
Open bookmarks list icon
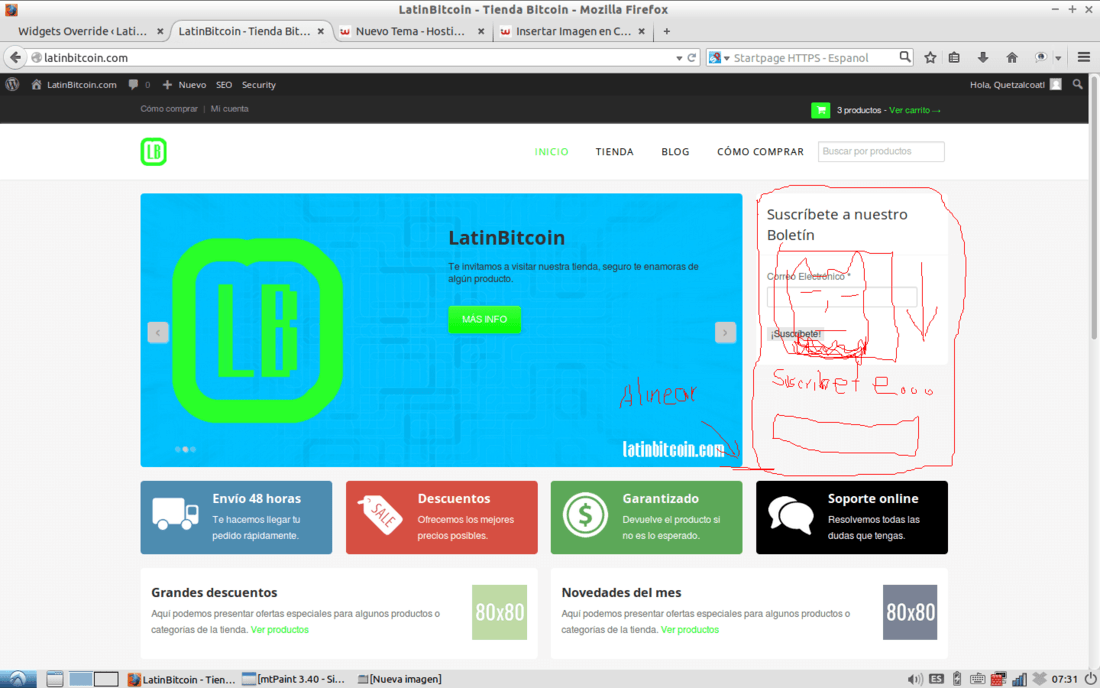pos(954,58)
